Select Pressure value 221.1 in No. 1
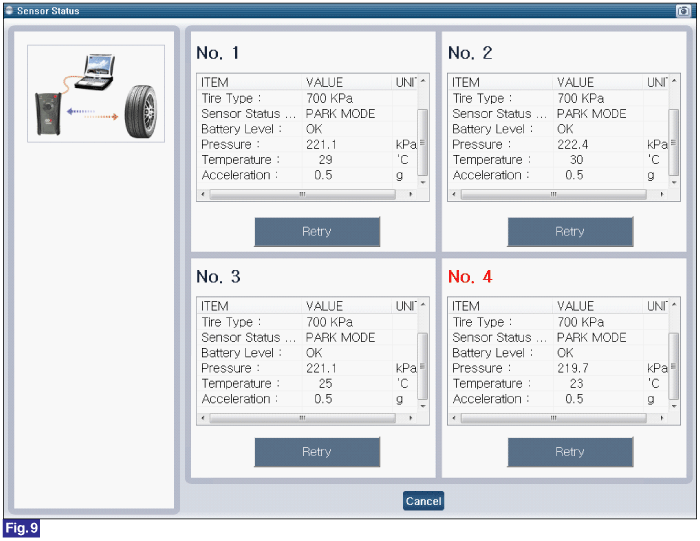Image resolution: width=700 pixels, height=541 pixels. coord(321,144)
